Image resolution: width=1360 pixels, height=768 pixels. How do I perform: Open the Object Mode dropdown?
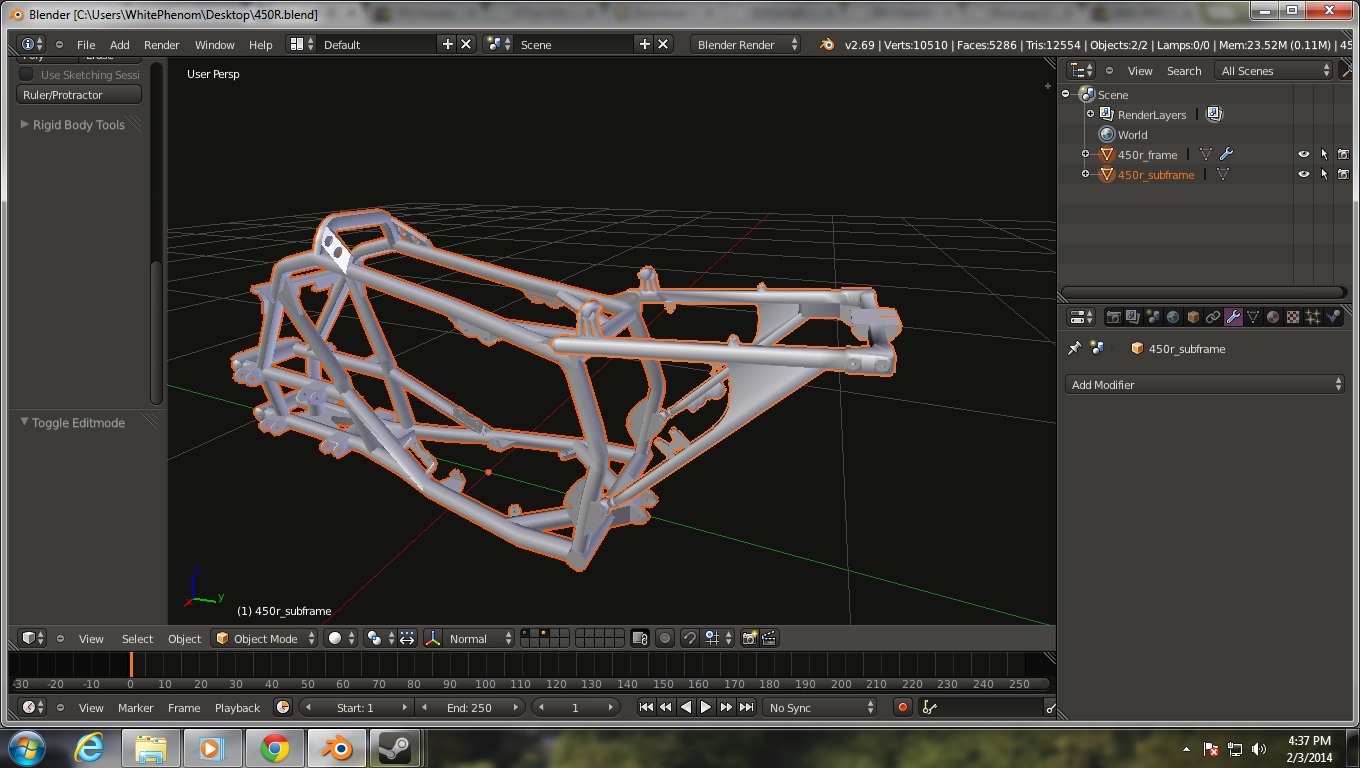click(265, 638)
